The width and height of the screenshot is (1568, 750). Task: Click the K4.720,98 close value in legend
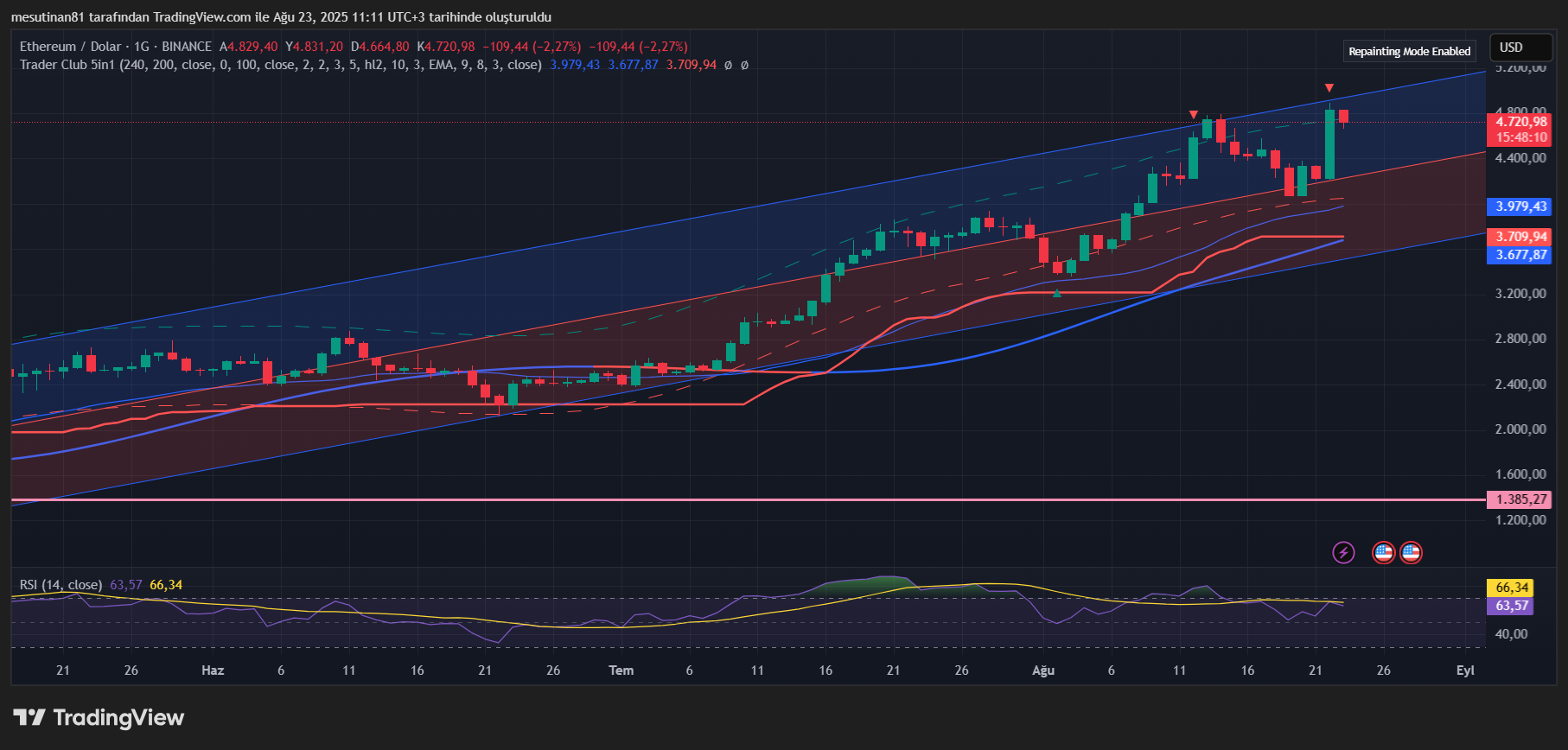(x=446, y=47)
